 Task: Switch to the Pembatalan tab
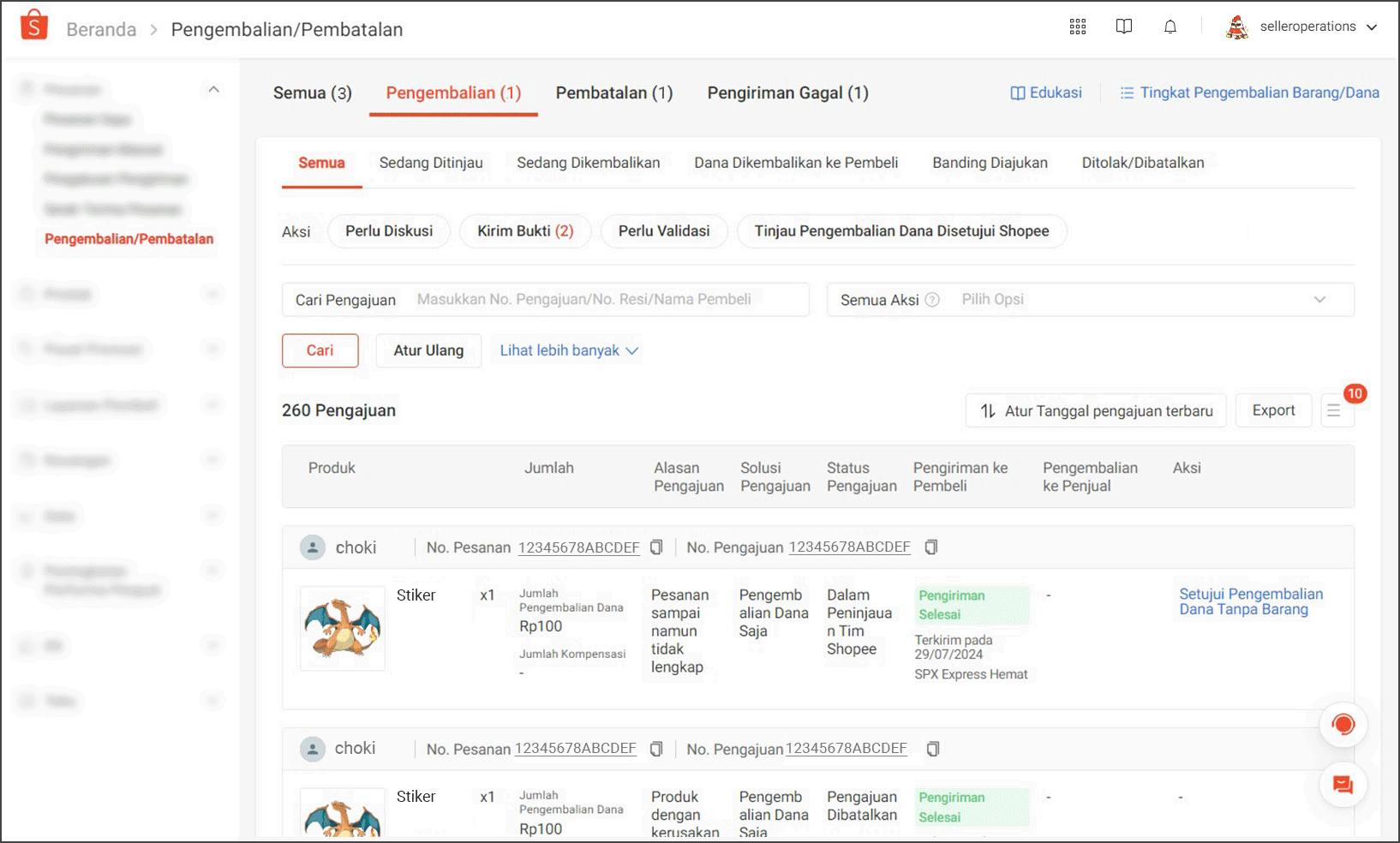(x=614, y=93)
